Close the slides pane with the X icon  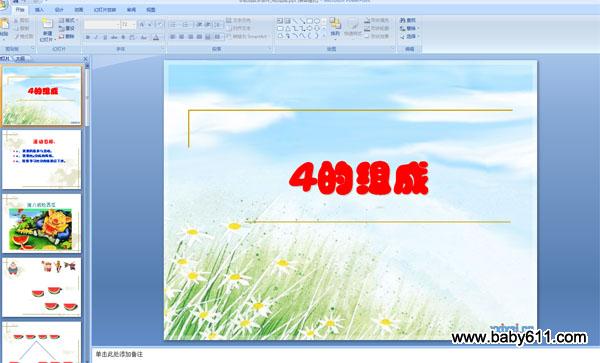click(85, 59)
